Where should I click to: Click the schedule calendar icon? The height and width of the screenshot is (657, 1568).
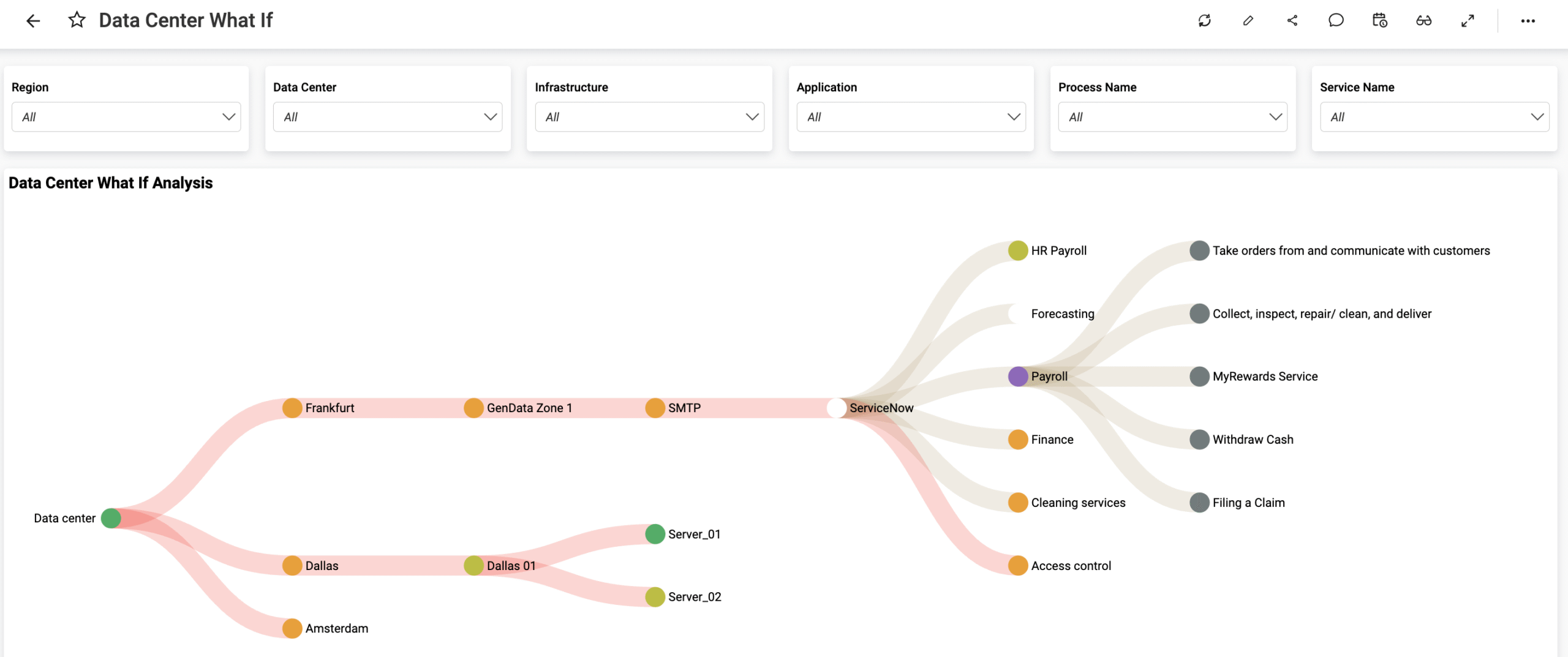tap(1380, 21)
